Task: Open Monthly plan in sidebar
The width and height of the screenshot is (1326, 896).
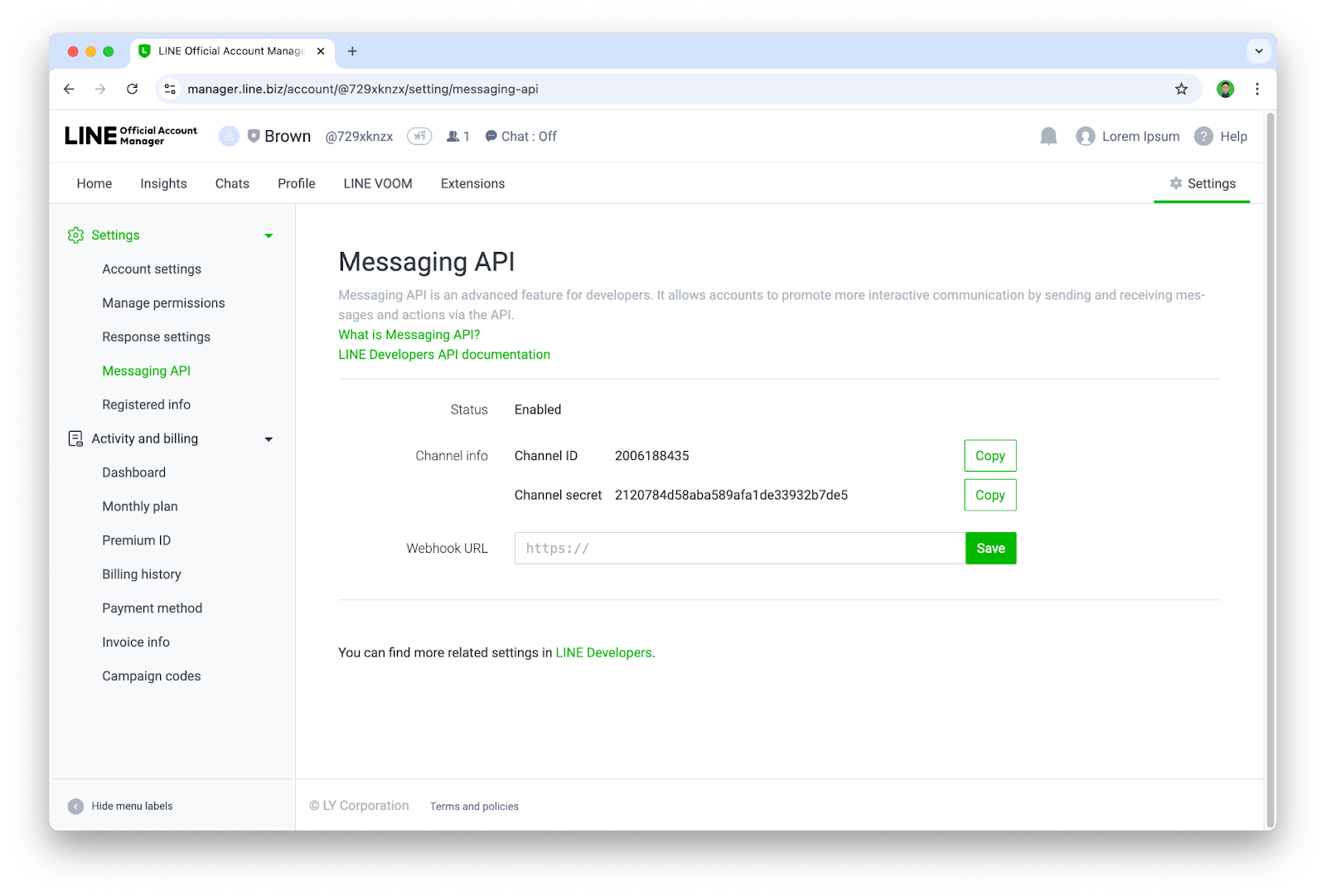Action: tap(139, 506)
